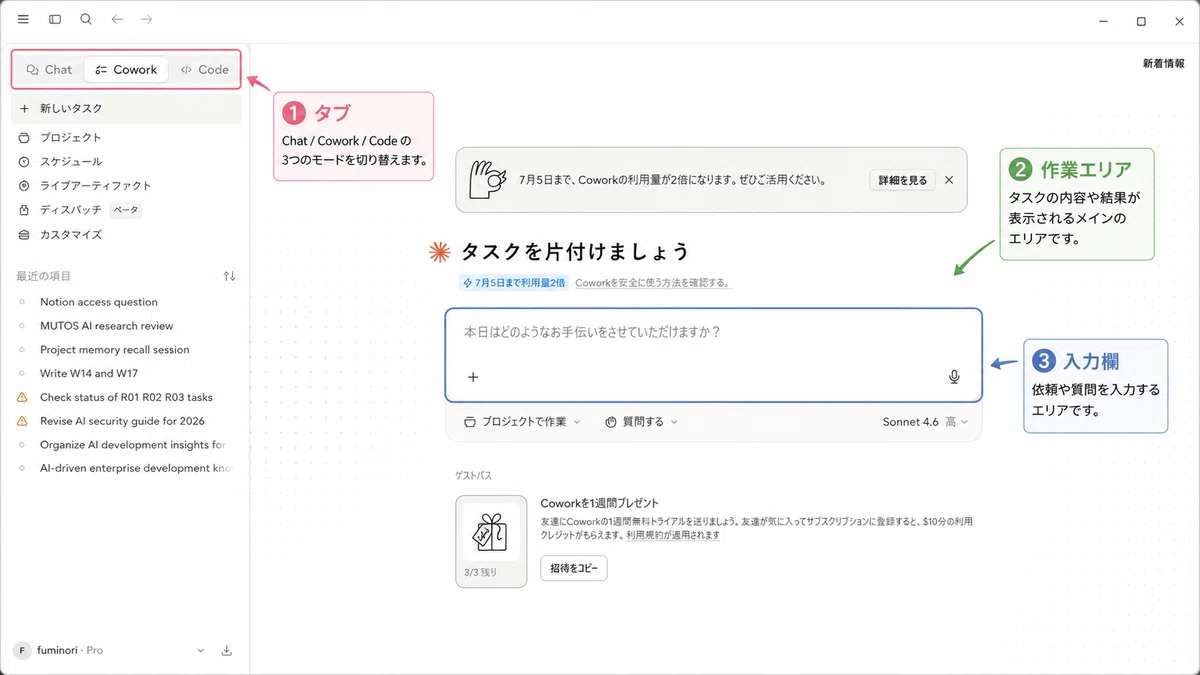The width and height of the screenshot is (1200, 675).
Task: Focus the task prompt input field
Action: click(714, 355)
